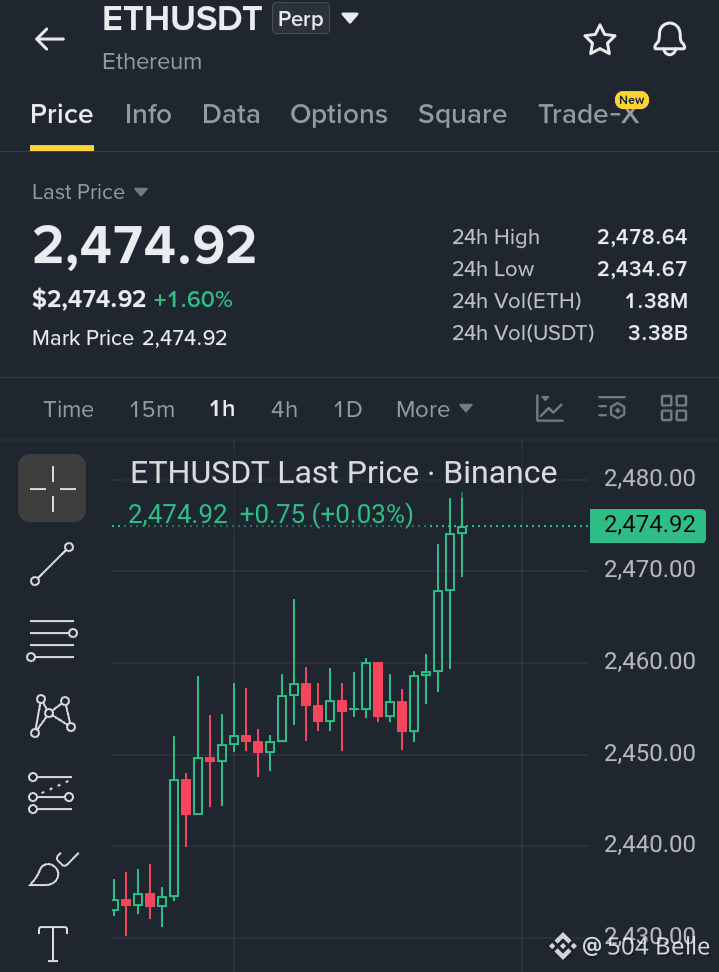This screenshot has width=719, height=972.
Task: Select the Time chart interval
Action: point(68,409)
